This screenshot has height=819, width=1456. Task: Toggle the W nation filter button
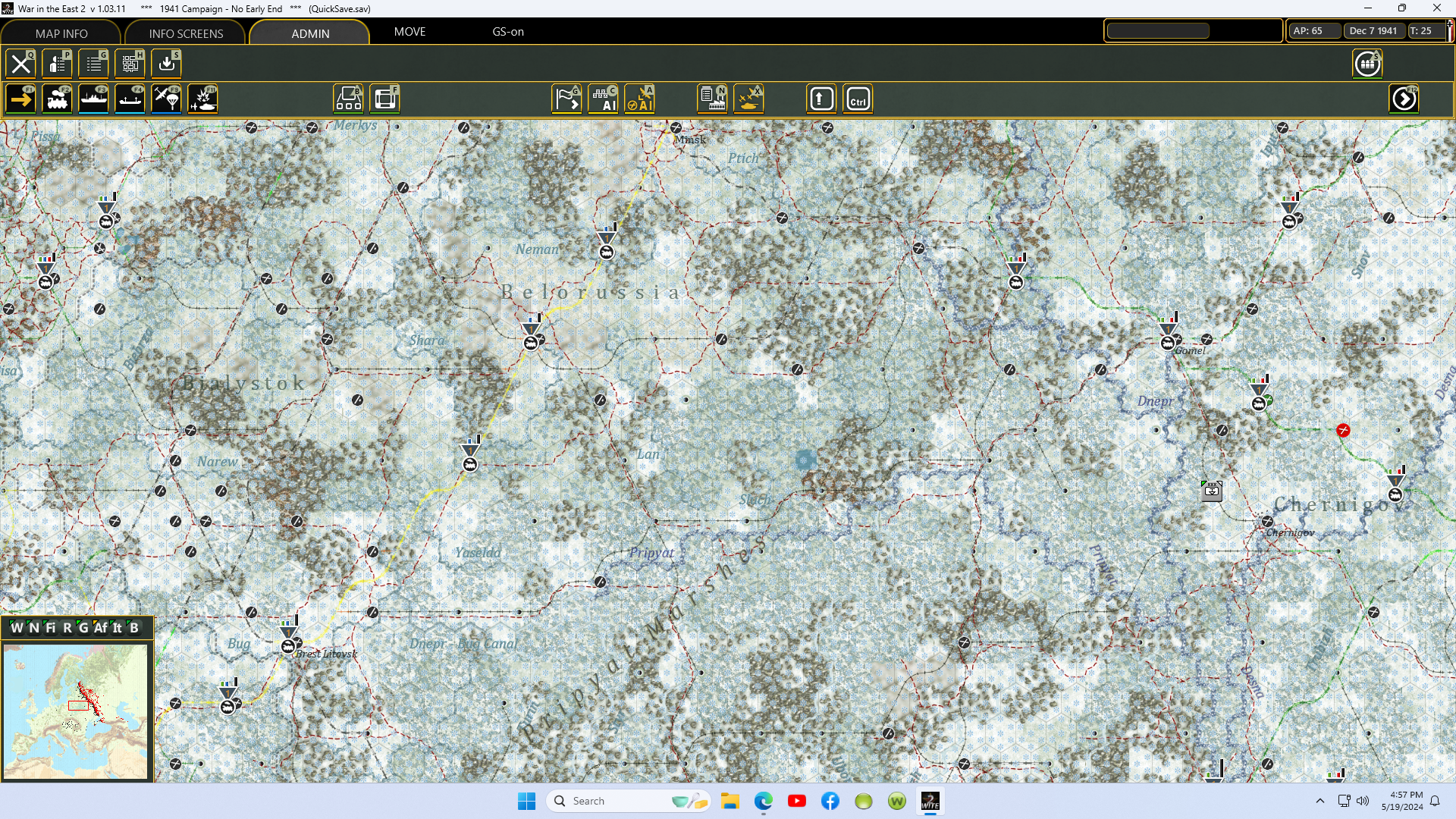pyautogui.click(x=17, y=627)
